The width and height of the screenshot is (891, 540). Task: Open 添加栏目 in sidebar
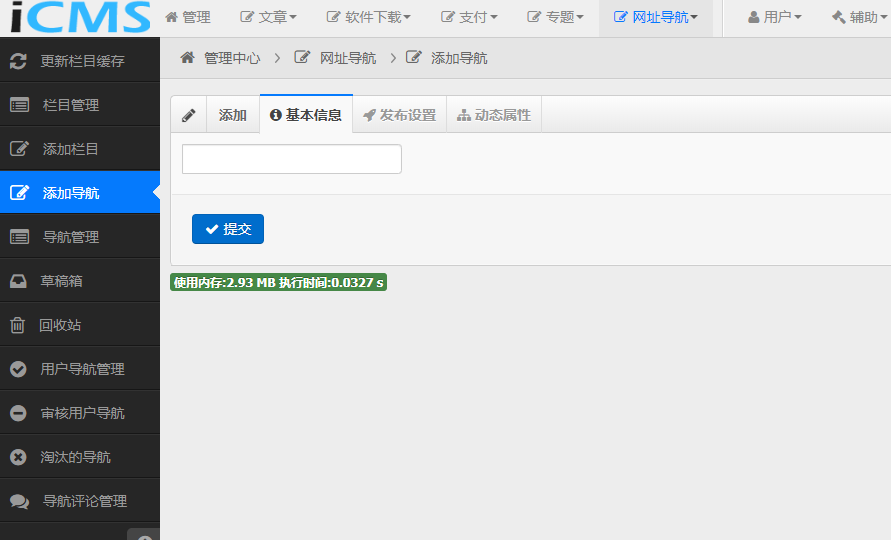[80, 149]
